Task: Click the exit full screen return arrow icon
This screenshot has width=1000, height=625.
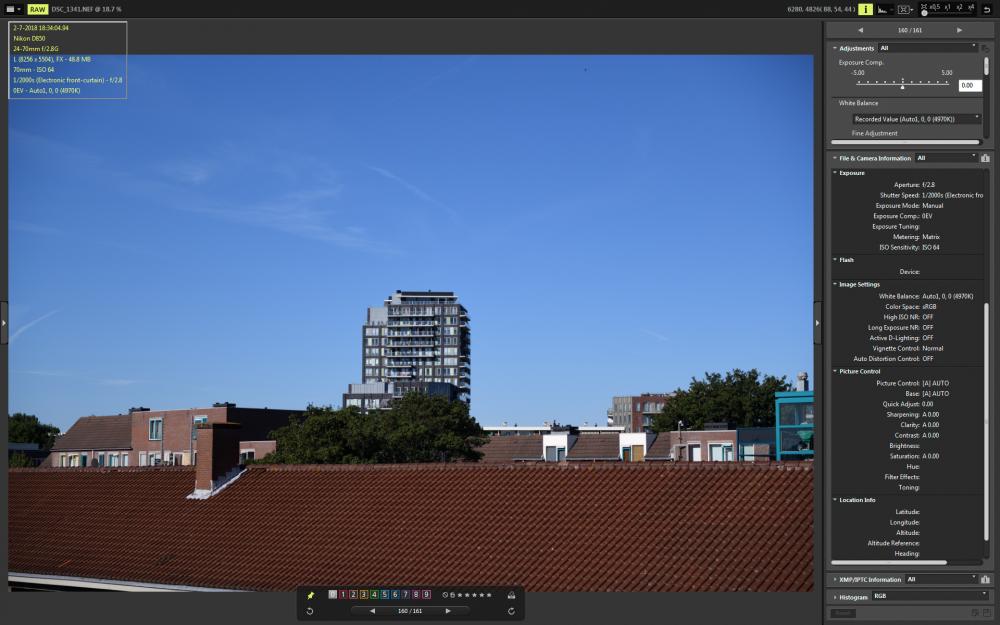Action: [987, 9]
